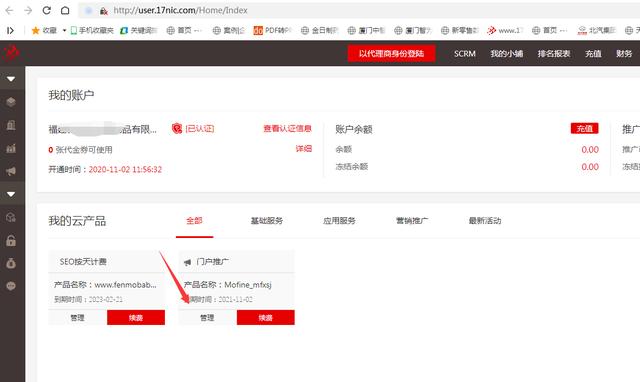Click the megaphone icon beside 门户推广

click(187, 262)
